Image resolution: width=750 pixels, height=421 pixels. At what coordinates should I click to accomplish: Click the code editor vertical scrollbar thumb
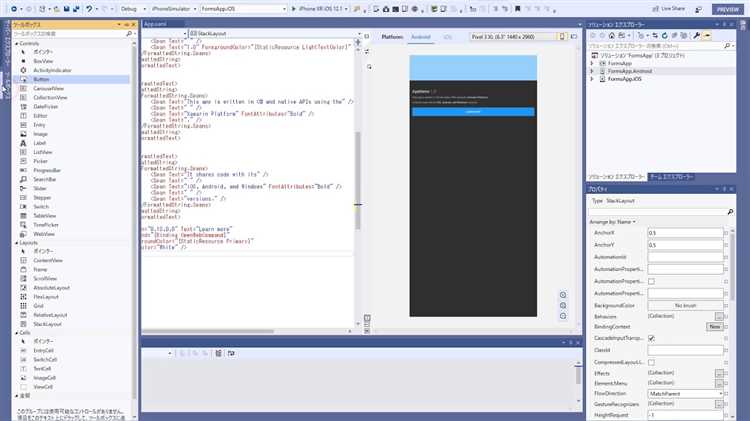coord(357,179)
